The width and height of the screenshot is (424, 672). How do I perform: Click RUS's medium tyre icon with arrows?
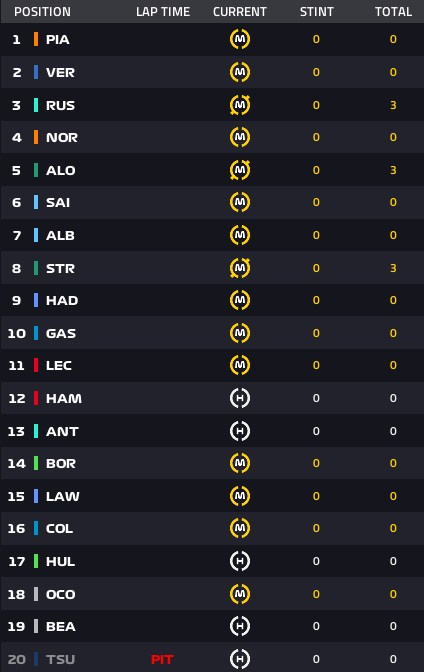(240, 105)
